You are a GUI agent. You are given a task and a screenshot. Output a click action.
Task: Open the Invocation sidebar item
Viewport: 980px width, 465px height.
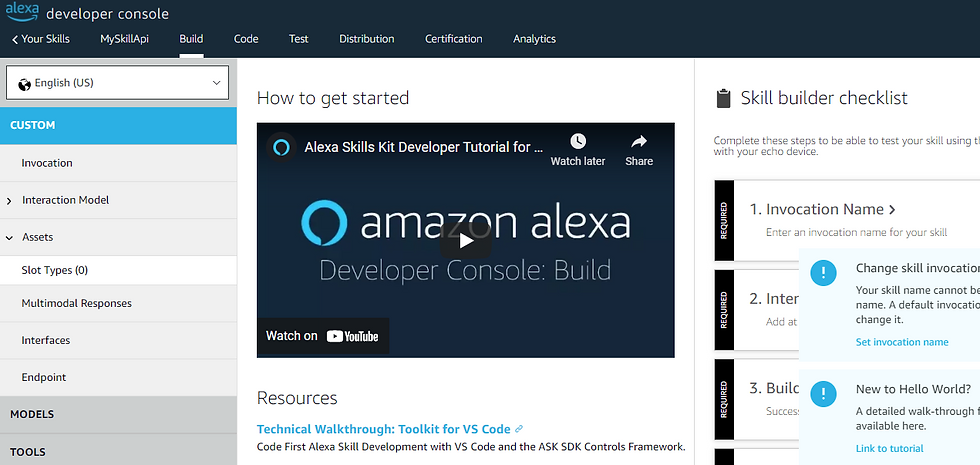[118, 163]
